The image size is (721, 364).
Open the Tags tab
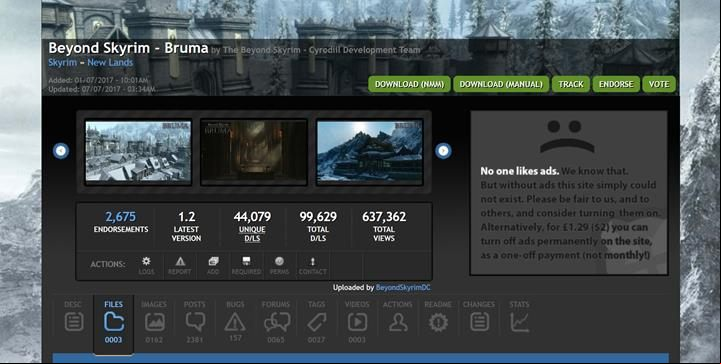point(316,322)
